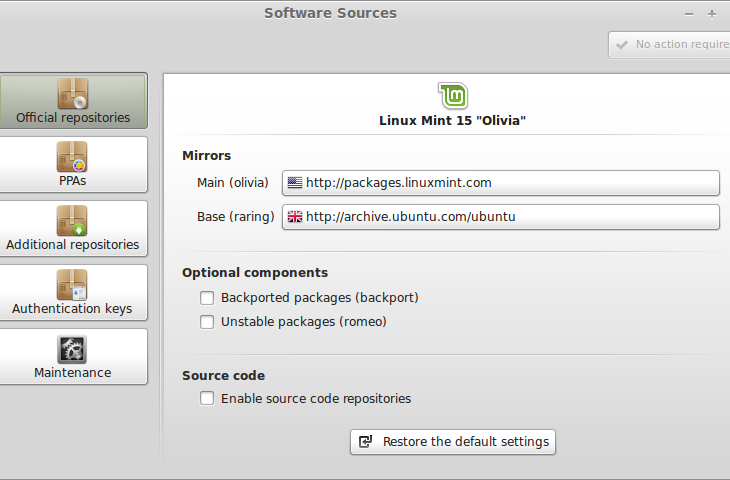Open the Additional repositories section label
Screen dimensions: 730x480
pyautogui.click(x=72, y=244)
